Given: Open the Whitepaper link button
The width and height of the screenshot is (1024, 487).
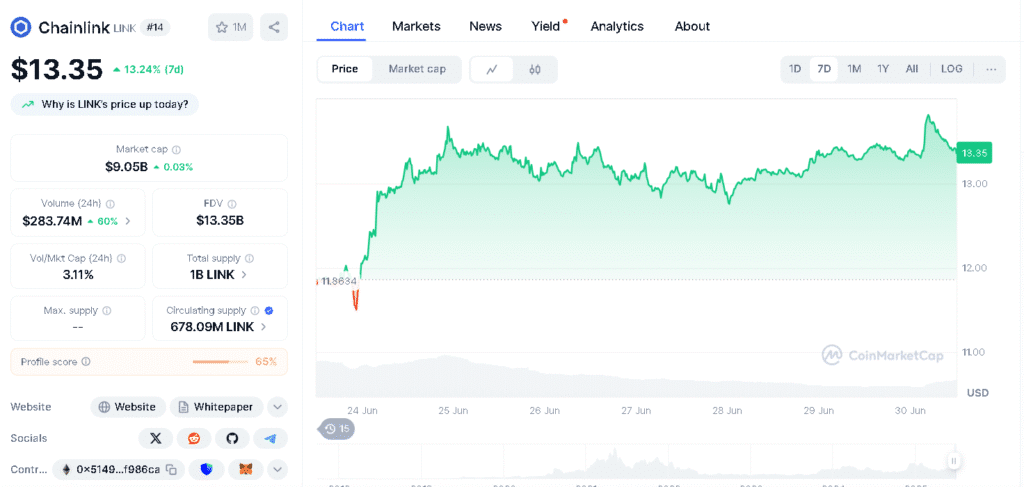Looking at the screenshot, I should [216, 407].
